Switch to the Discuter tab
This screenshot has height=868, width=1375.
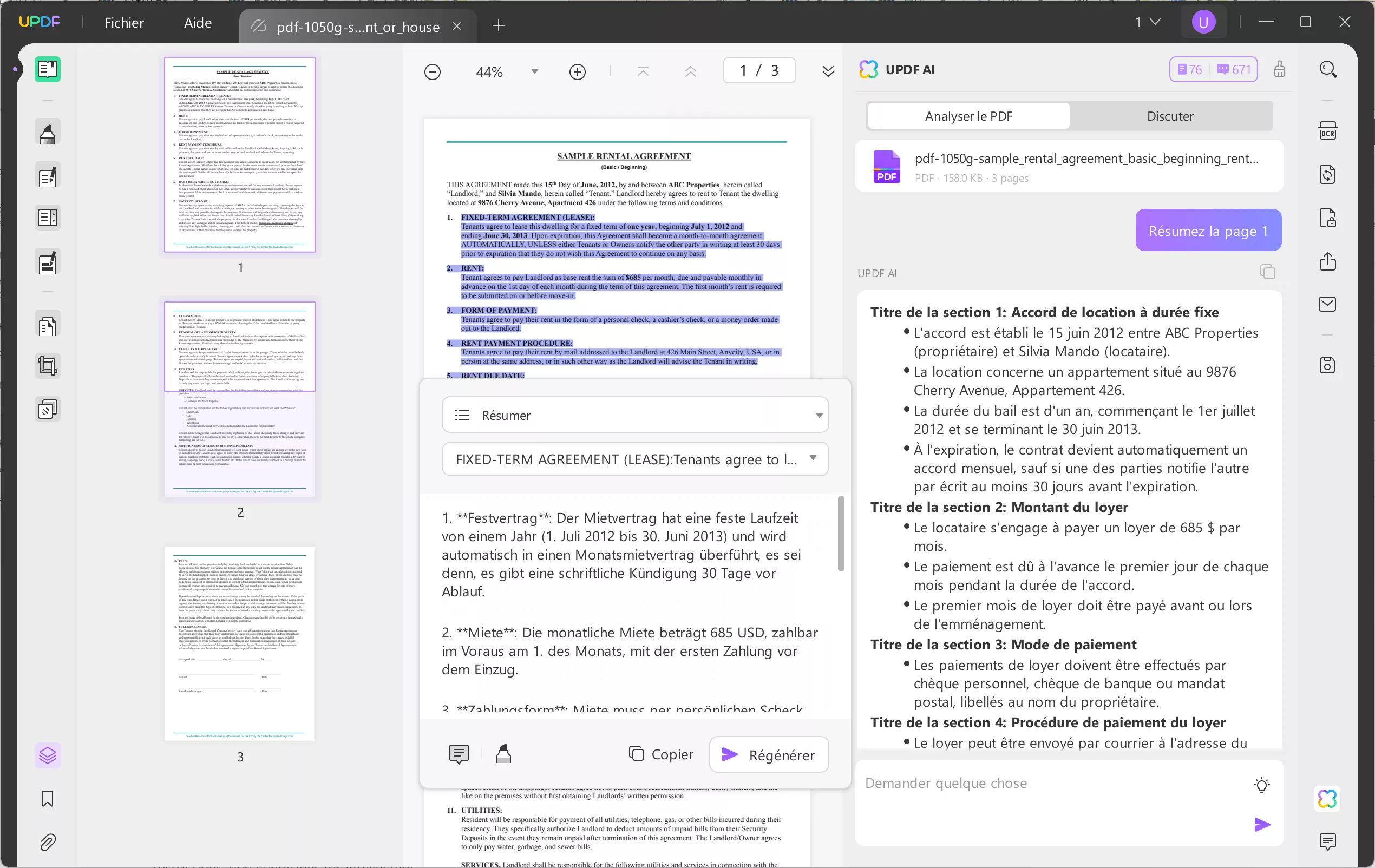pos(1170,116)
